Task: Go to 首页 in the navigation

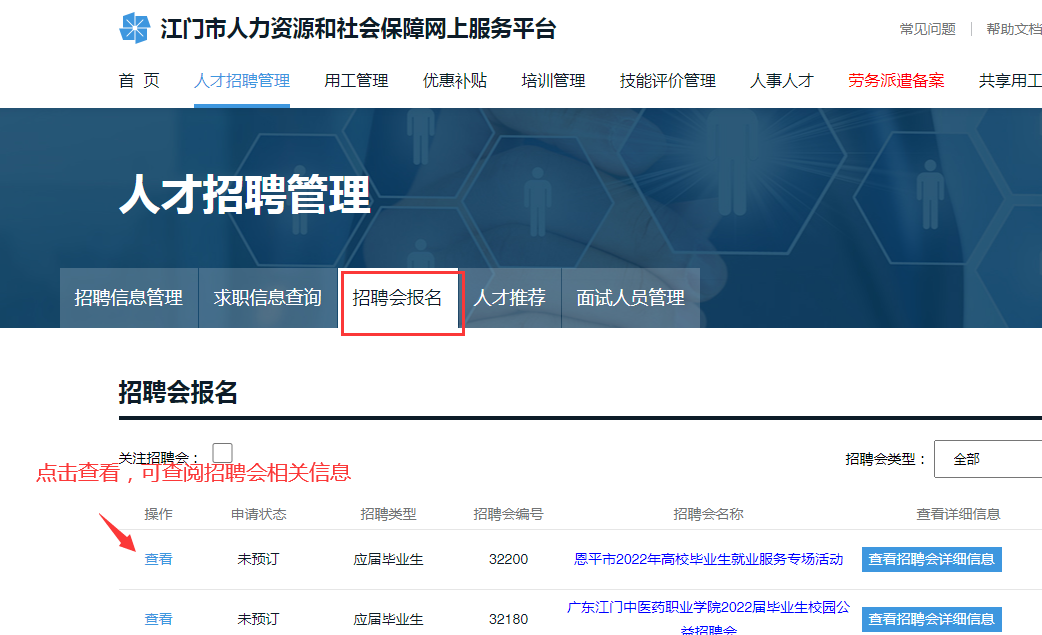Action: (139, 81)
